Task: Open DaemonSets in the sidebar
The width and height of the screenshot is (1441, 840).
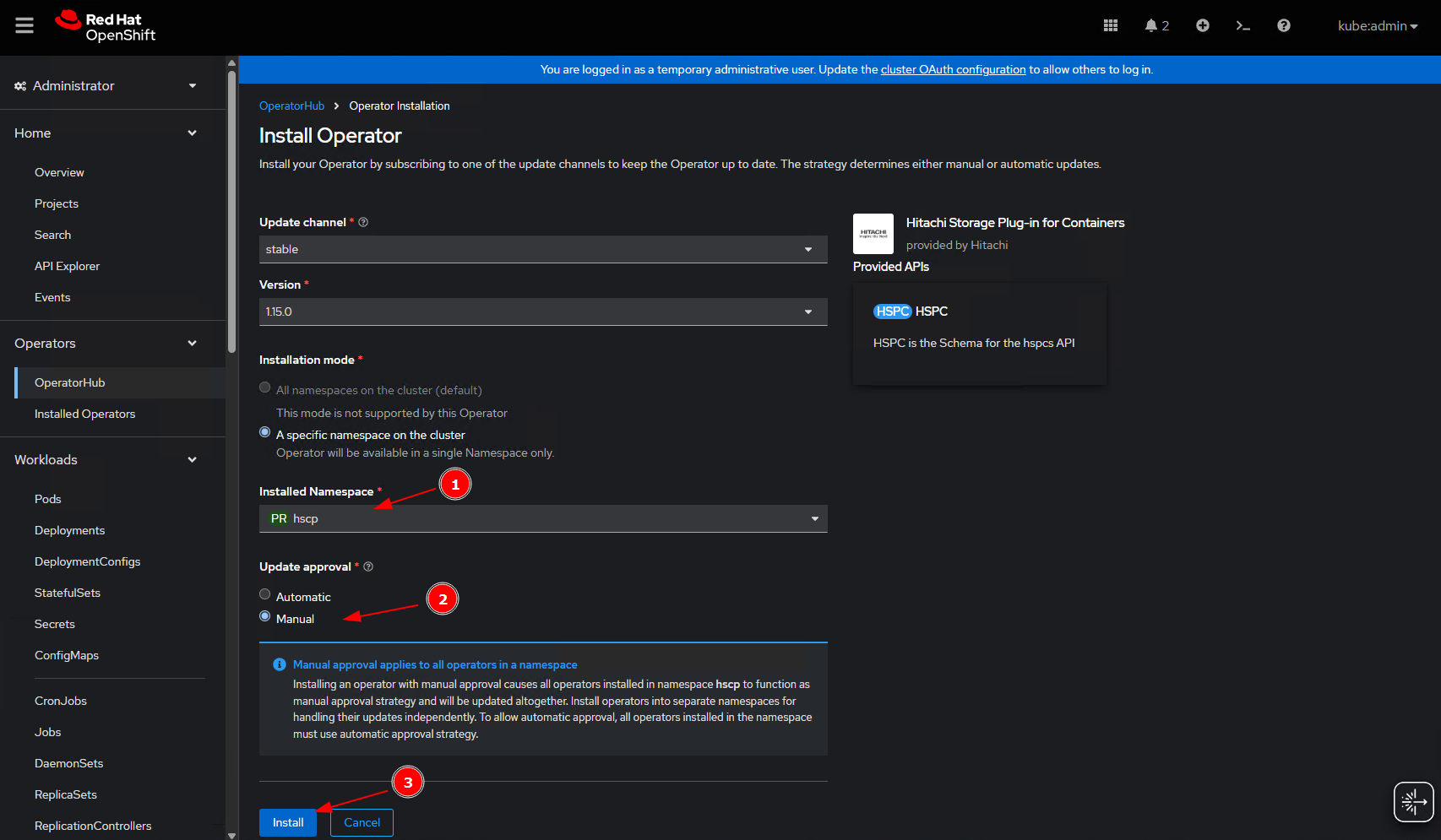Action: (x=69, y=763)
